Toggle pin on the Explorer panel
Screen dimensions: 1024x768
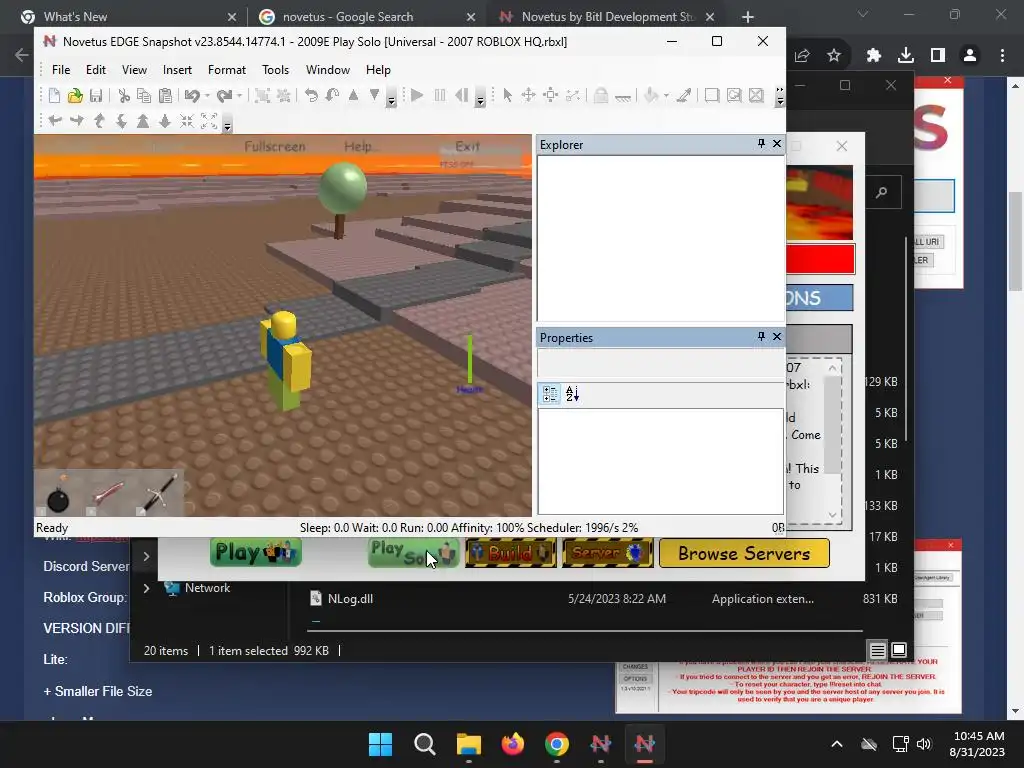pos(761,144)
